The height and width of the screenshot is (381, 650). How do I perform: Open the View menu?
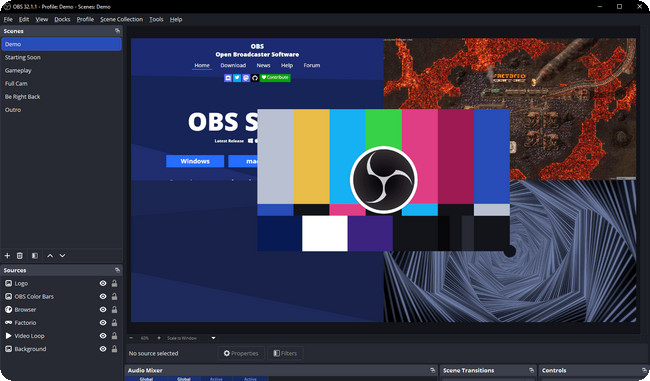coord(41,19)
